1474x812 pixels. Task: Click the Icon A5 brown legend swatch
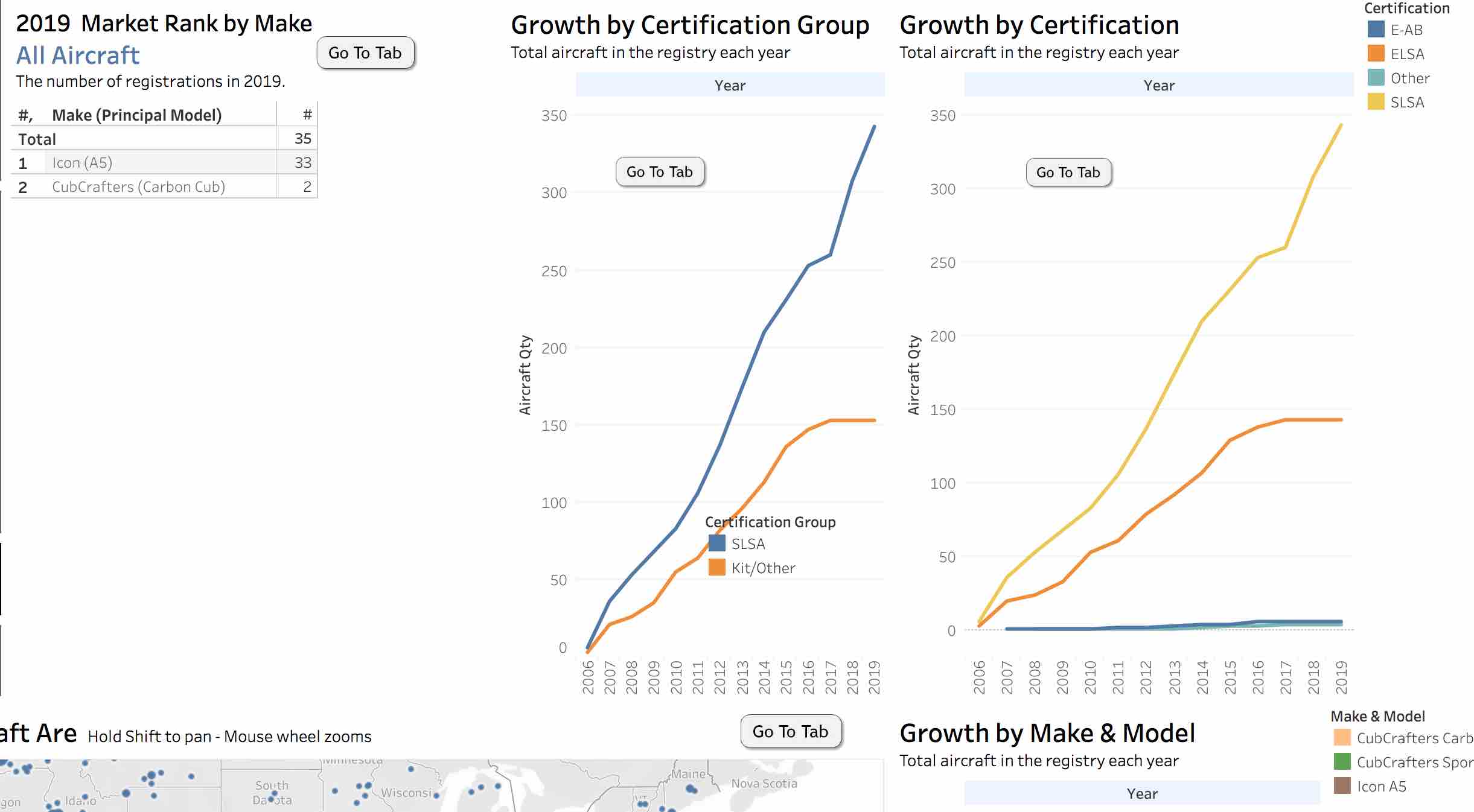(x=1342, y=786)
